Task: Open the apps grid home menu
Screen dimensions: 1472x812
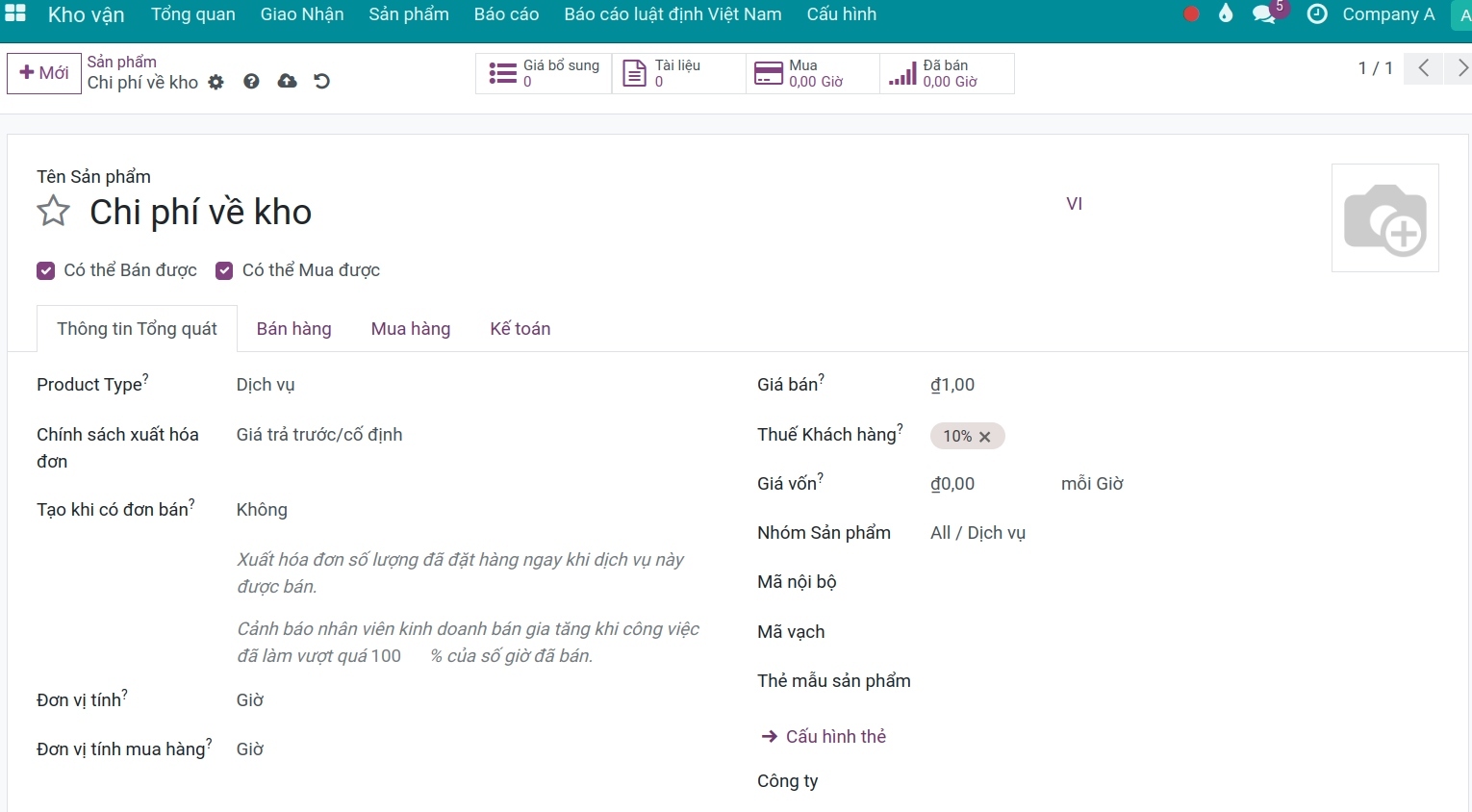Action: [15, 13]
